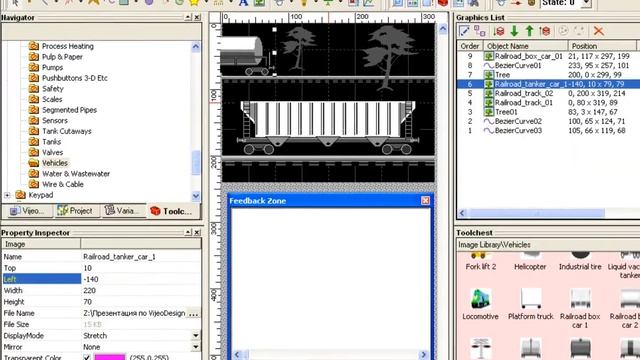Click the Object Name column header

[x=526, y=46]
